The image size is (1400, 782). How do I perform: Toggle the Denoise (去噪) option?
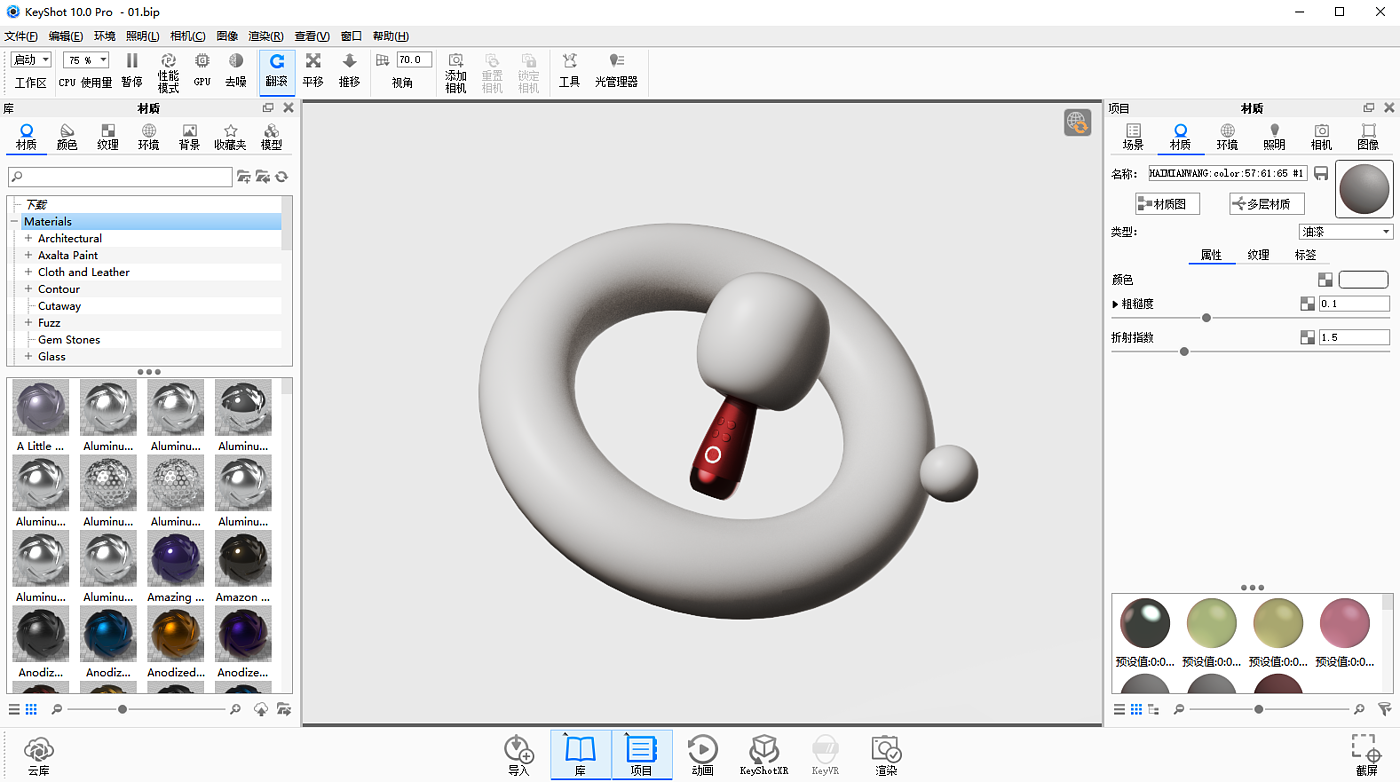[x=236, y=70]
